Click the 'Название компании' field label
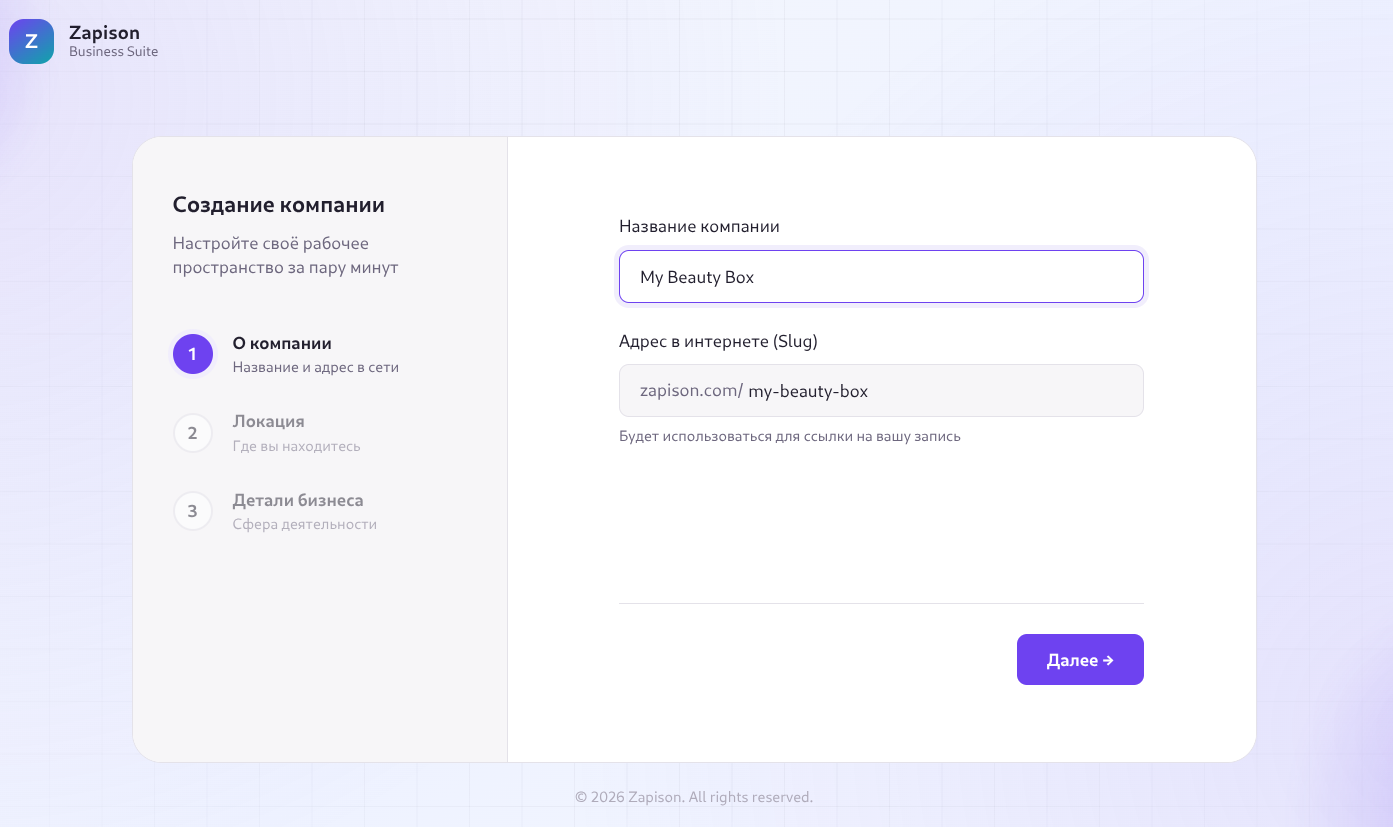Image resolution: width=1393 pixels, height=827 pixels. point(699,227)
